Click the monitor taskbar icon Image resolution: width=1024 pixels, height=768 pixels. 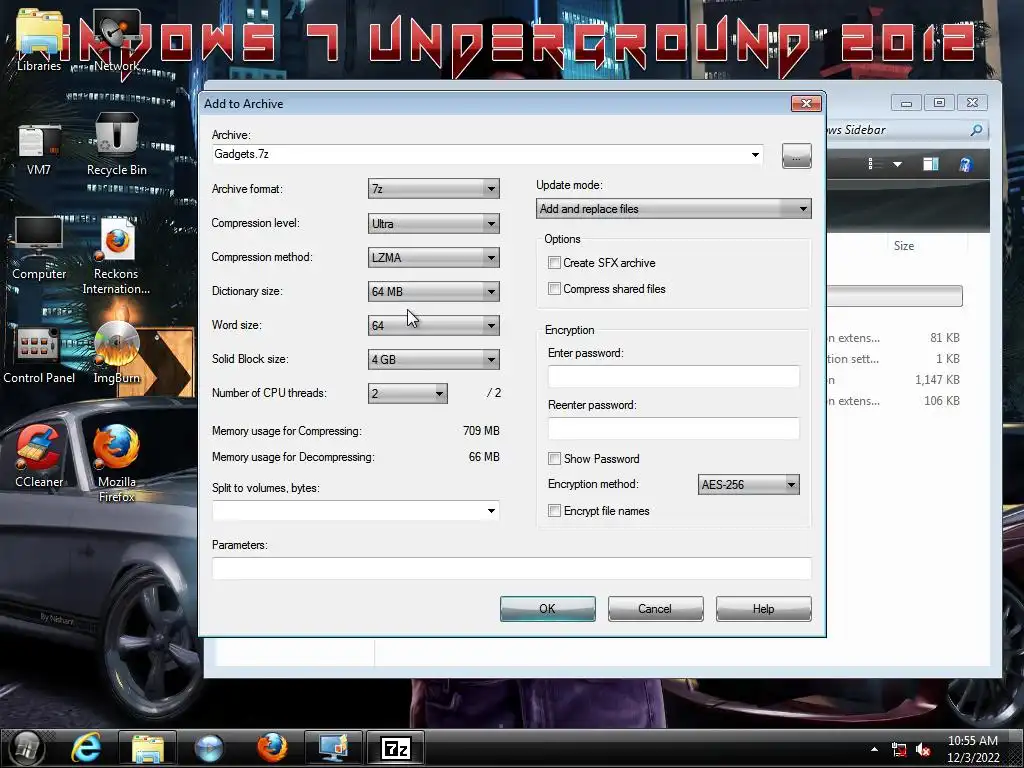pyautogui.click(x=333, y=748)
